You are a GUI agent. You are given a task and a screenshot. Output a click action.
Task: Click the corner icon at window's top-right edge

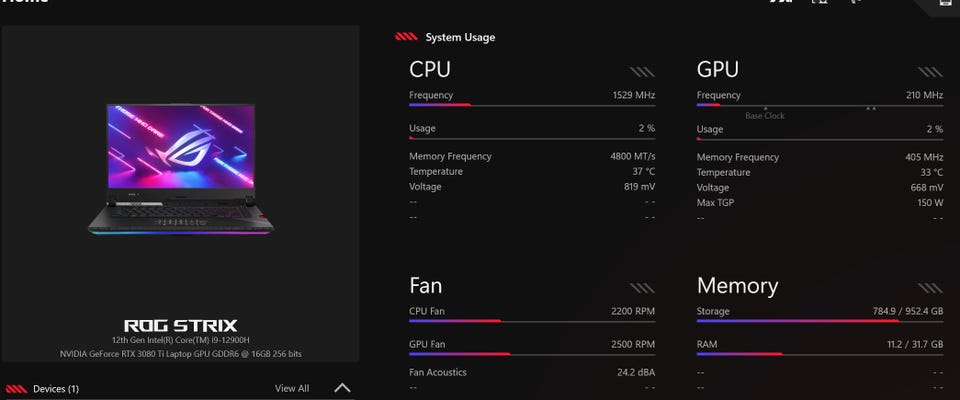click(945, 4)
